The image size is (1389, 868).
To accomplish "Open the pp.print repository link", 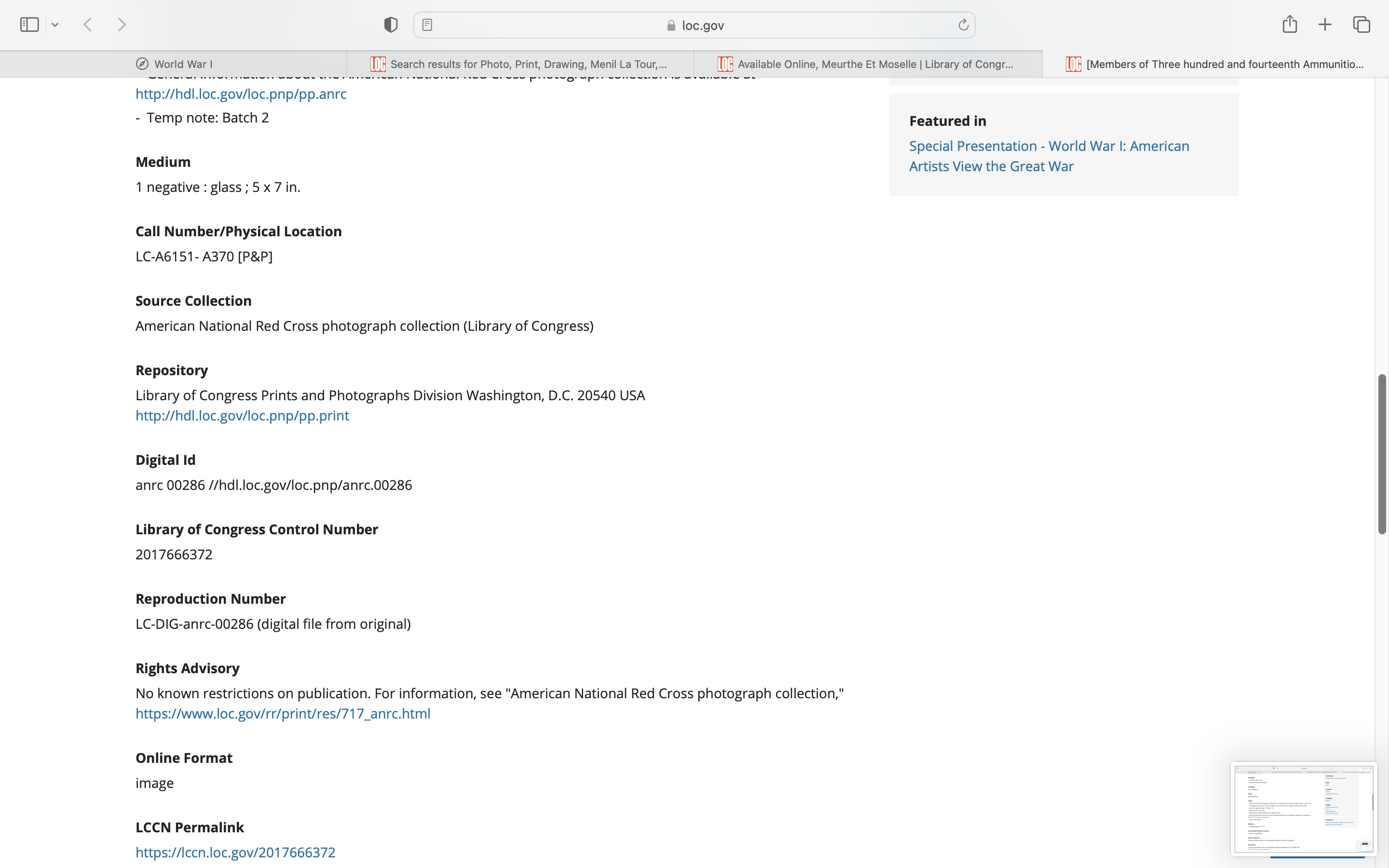I will (x=242, y=415).
